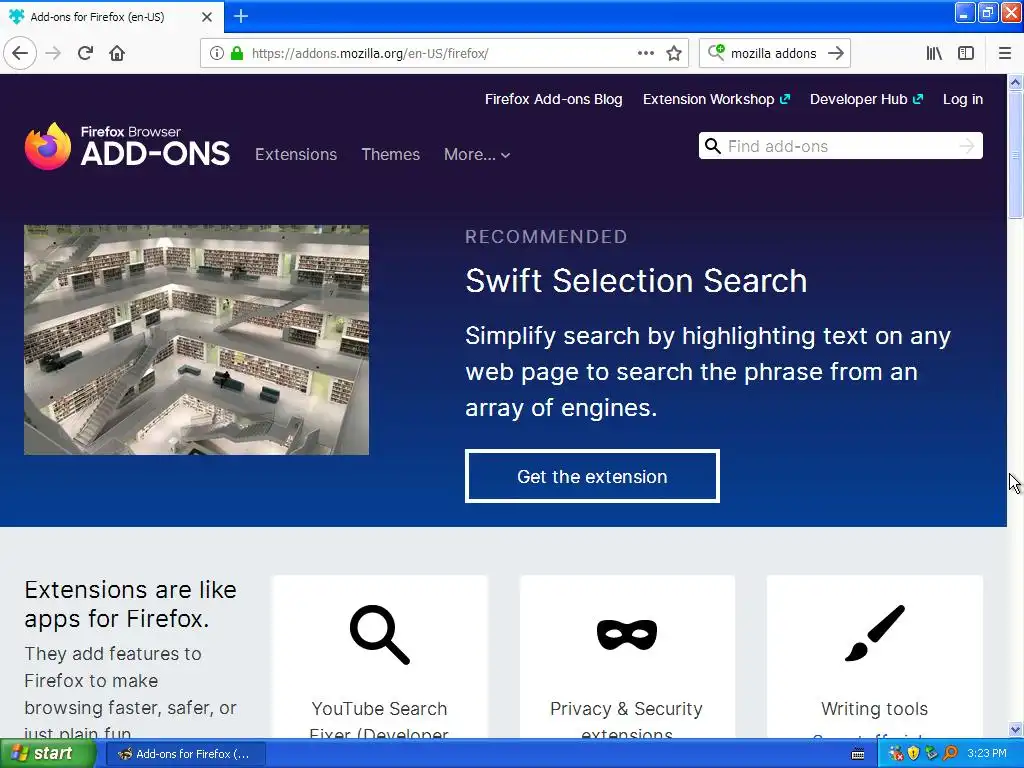The image size is (1024, 768).
Task: Open the Themes section
Action: click(x=391, y=154)
